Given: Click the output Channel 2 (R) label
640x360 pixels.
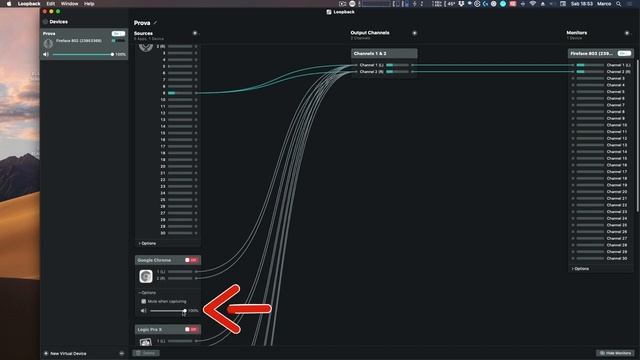Looking at the screenshot, I should [371, 72].
